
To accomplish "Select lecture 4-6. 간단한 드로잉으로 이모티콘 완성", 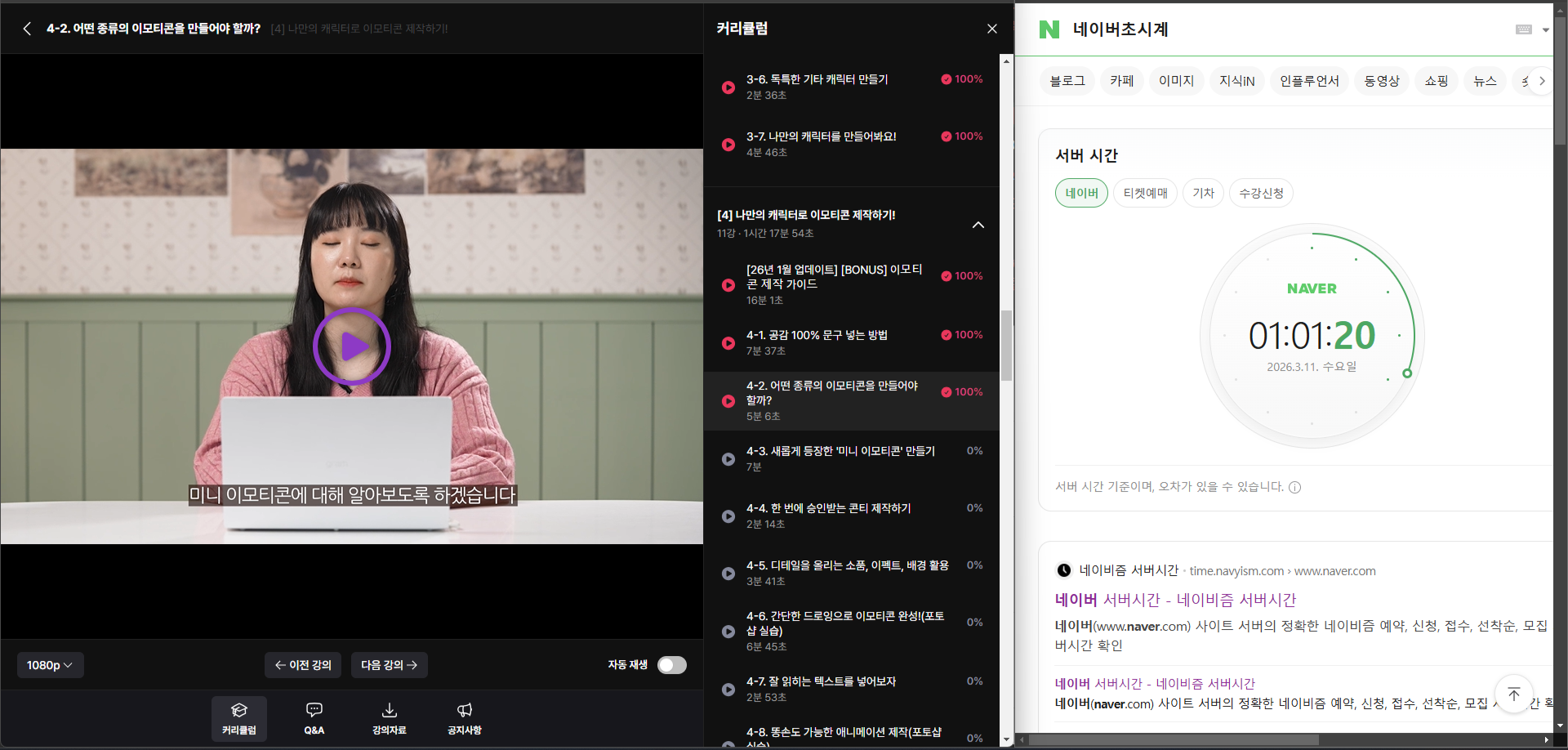I will (x=852, y=632).
